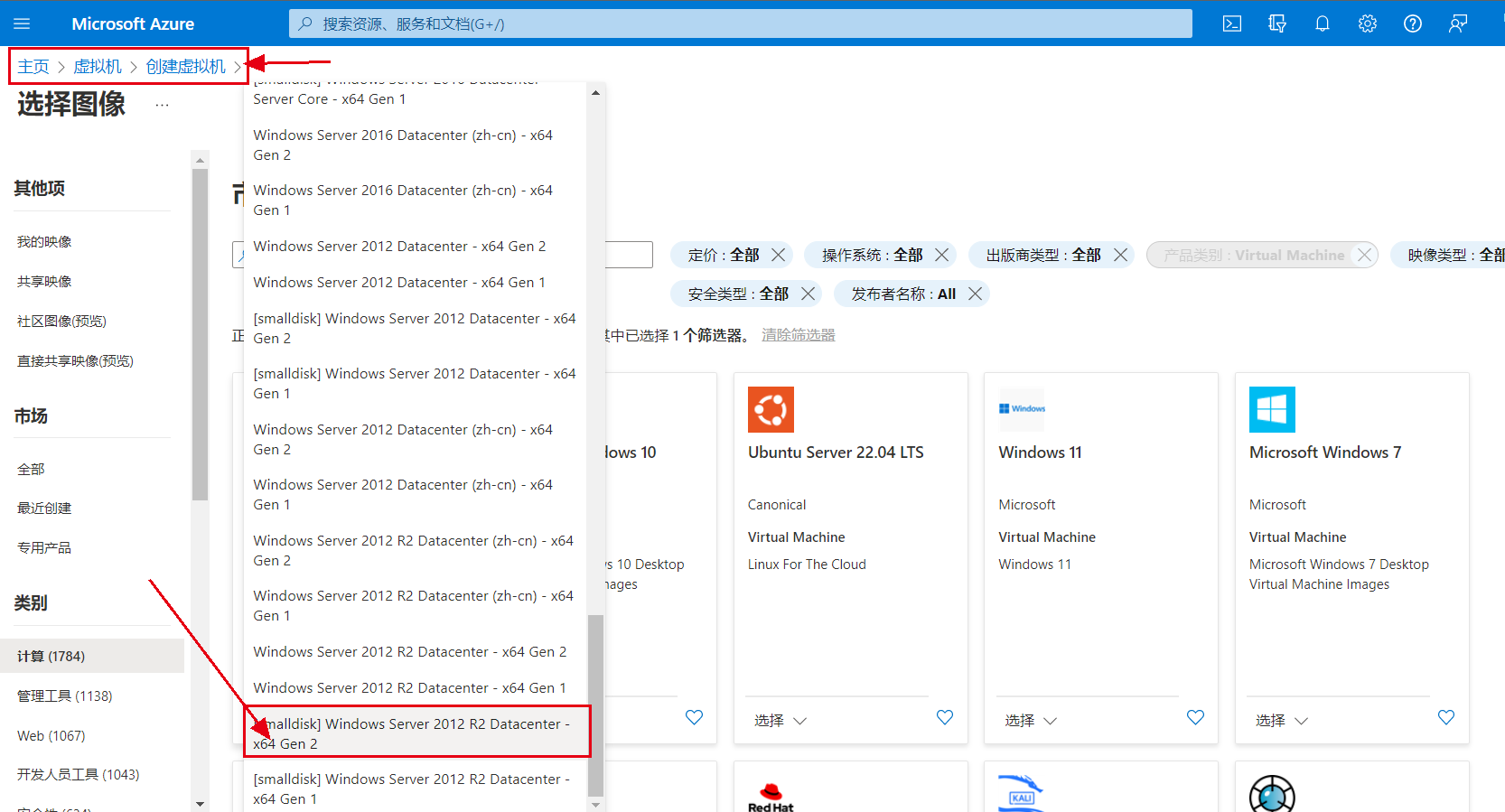Viewport: 1505px width, 812px height.
Task: Select the 开发人员工具 (1043) category
Action: [x=79, y=774]
